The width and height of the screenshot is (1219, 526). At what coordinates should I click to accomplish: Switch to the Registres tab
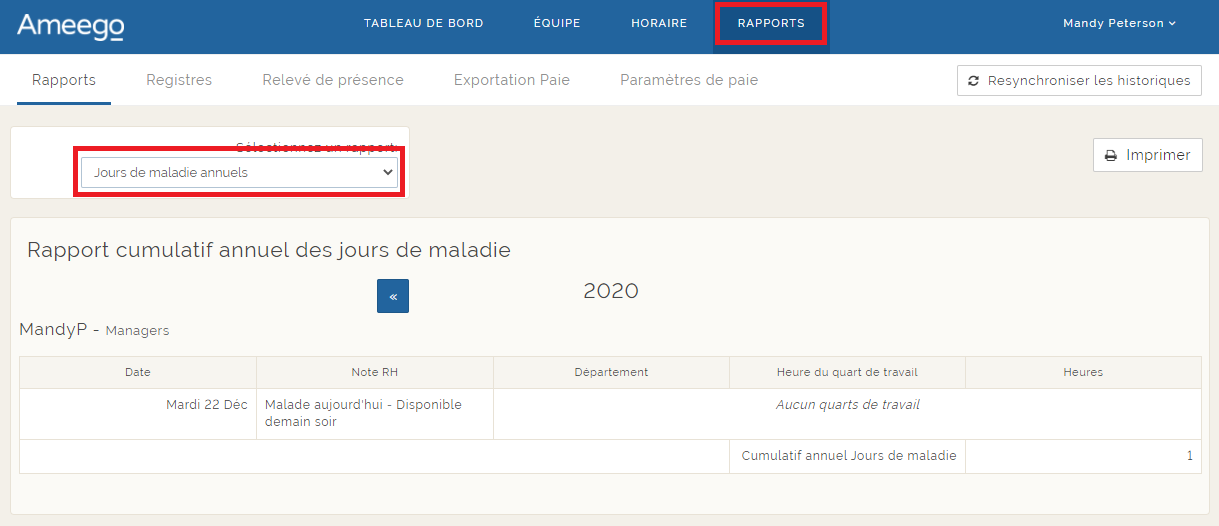(179, 80)
